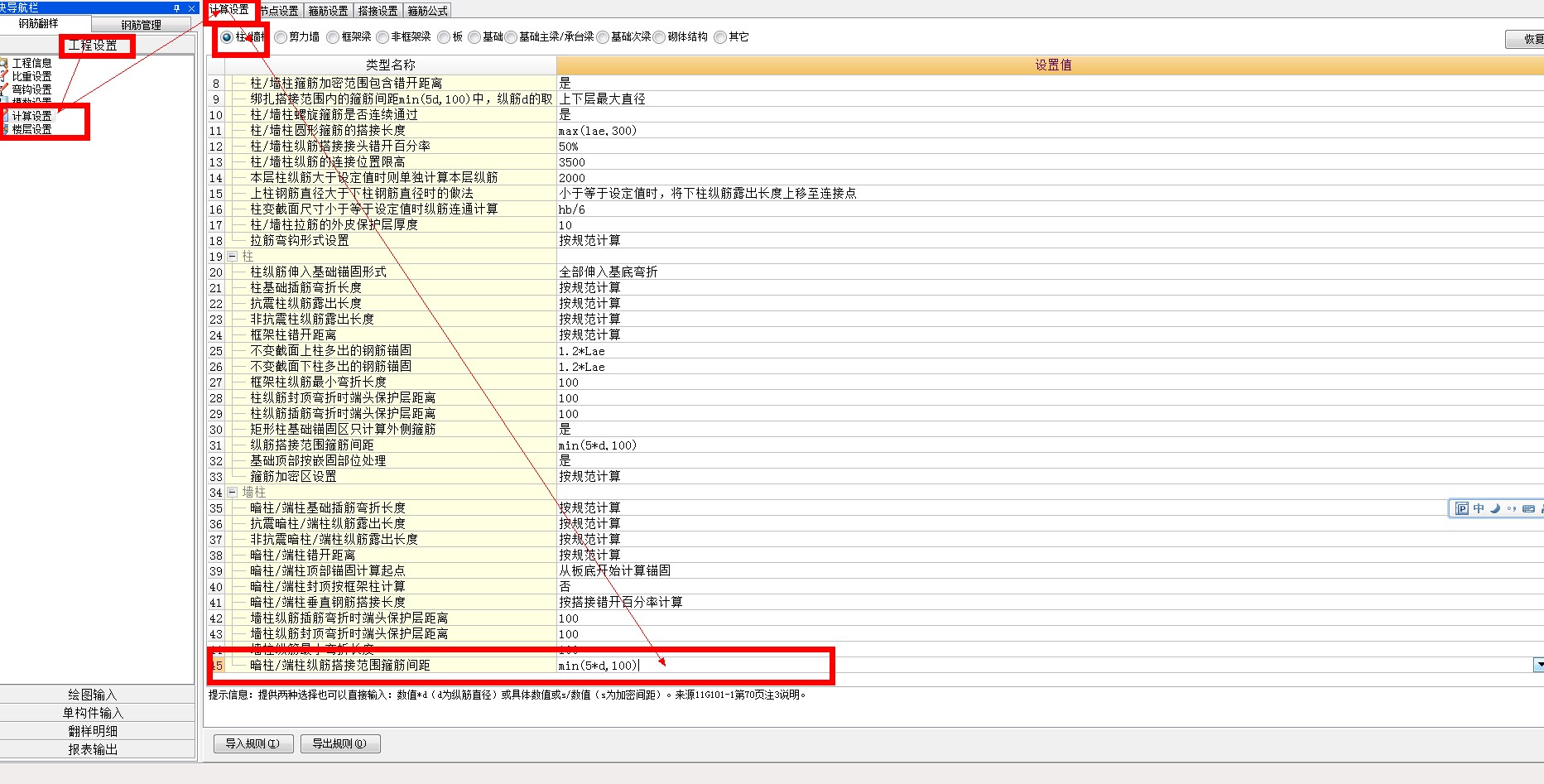Select row 柱纵筋伸入基础锚固形式
This screenshot has height=784, width=1544.
click(318, 272)
